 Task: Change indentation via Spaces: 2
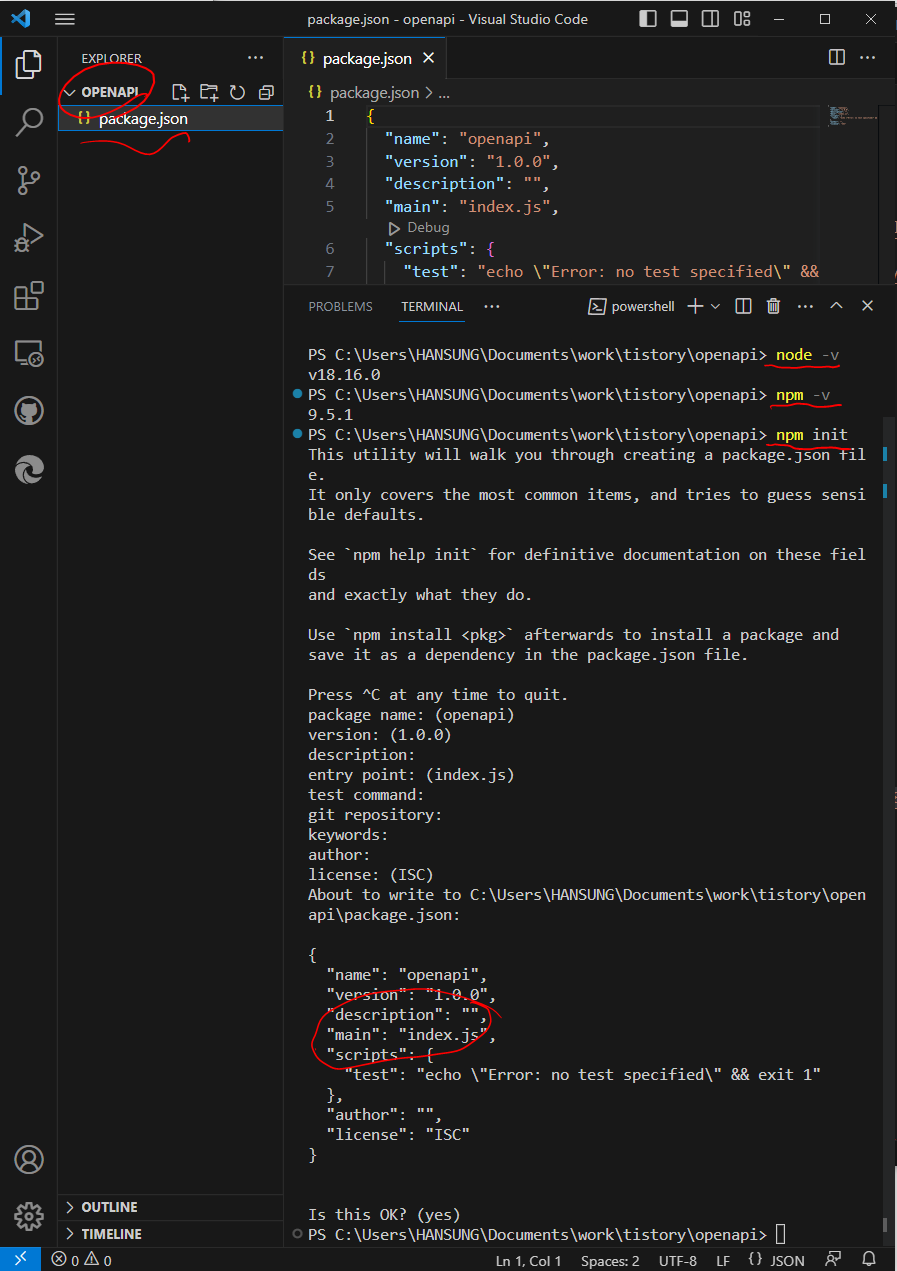610,1260
